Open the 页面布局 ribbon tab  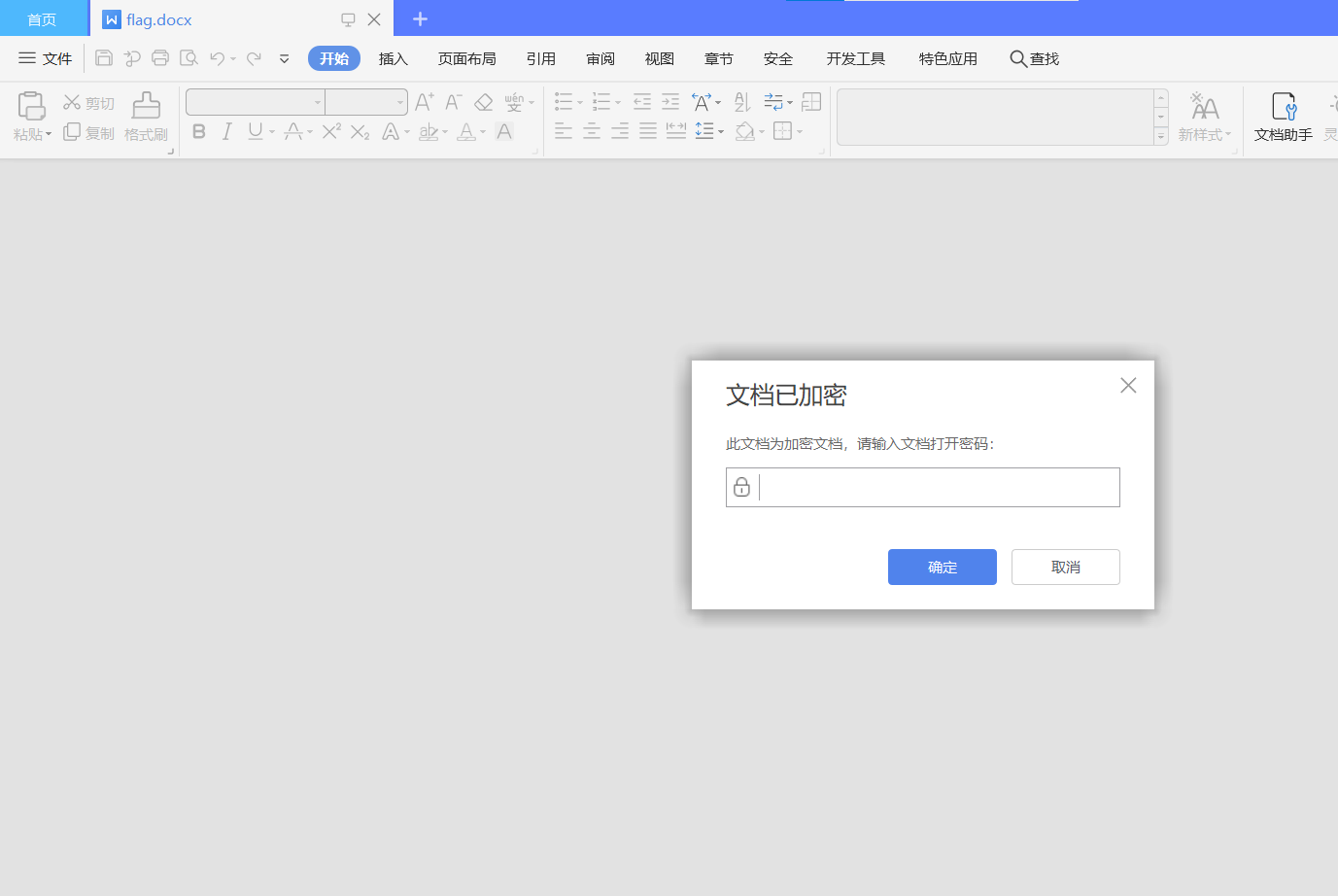click(466, 58)
